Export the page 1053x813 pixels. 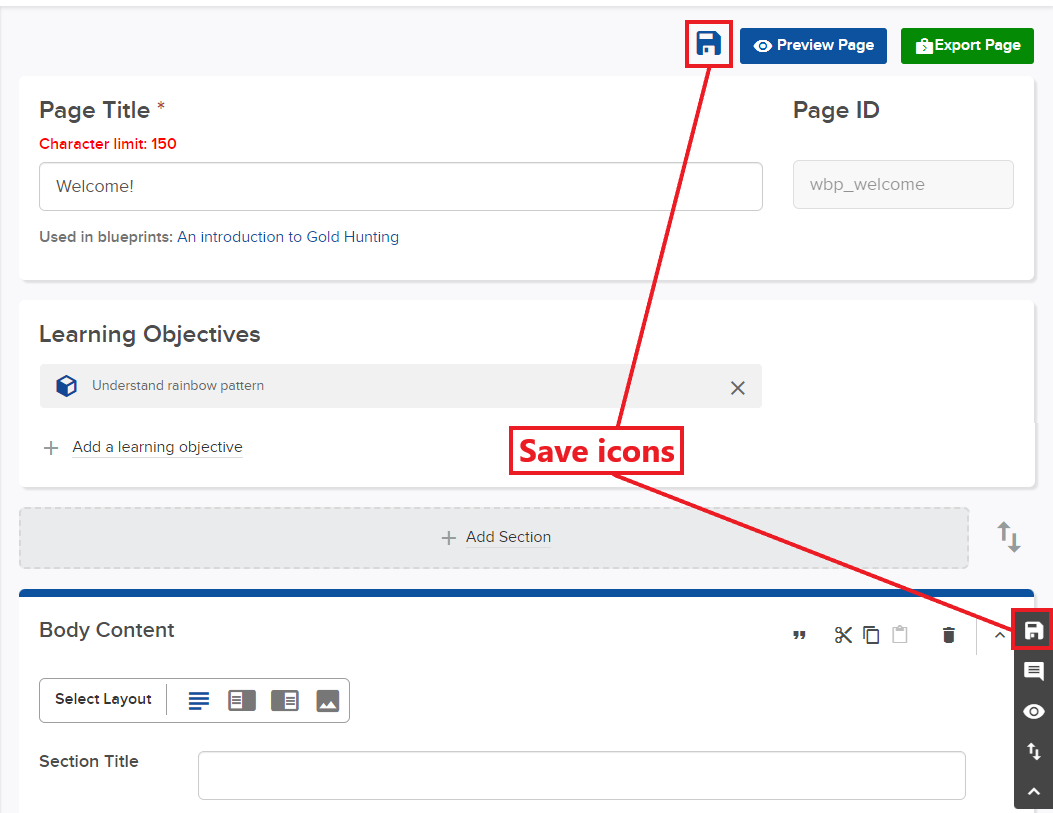pyautogui.click(x=967, y=45)
